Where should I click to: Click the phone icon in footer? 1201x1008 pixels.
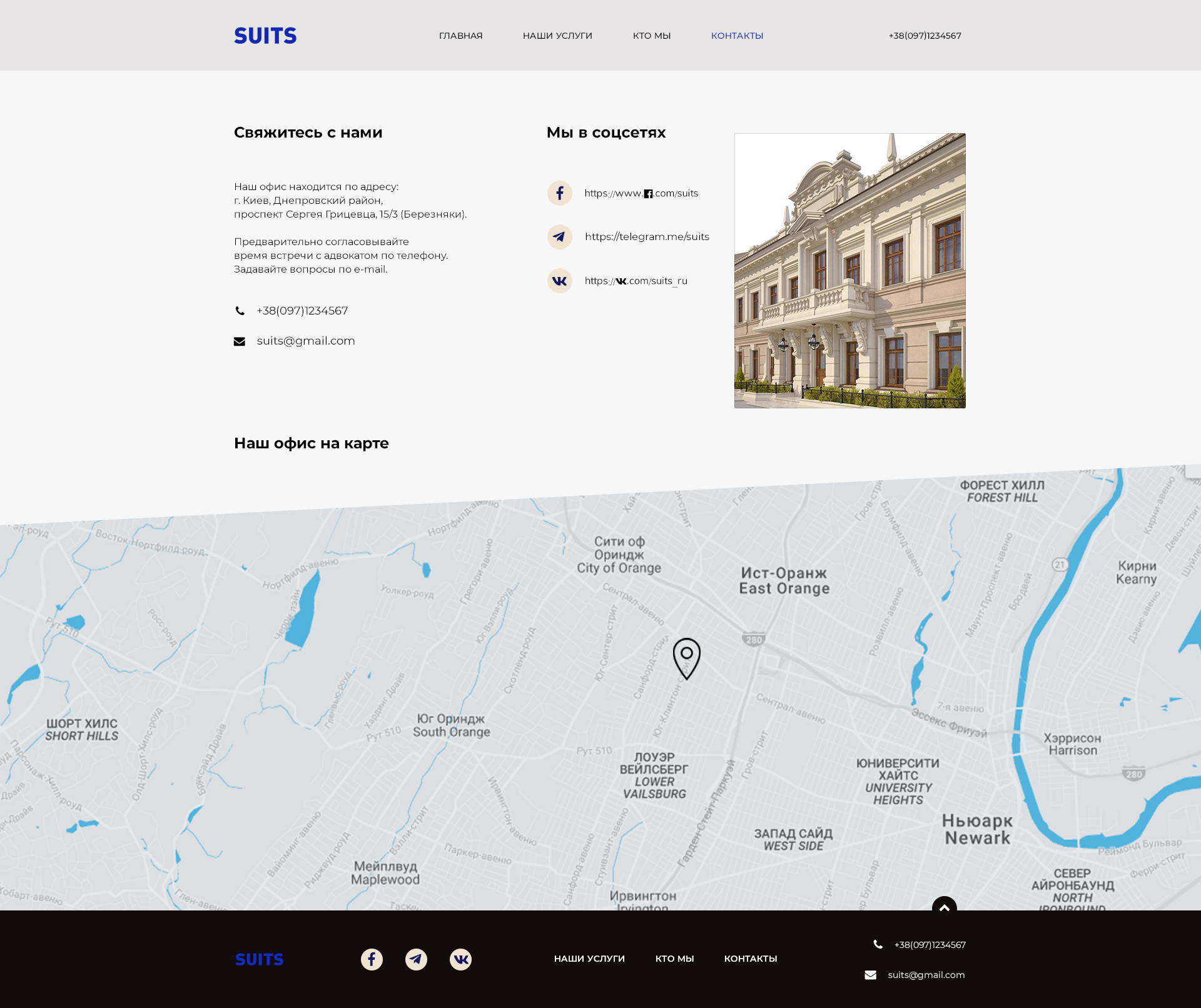coord(878,945)
